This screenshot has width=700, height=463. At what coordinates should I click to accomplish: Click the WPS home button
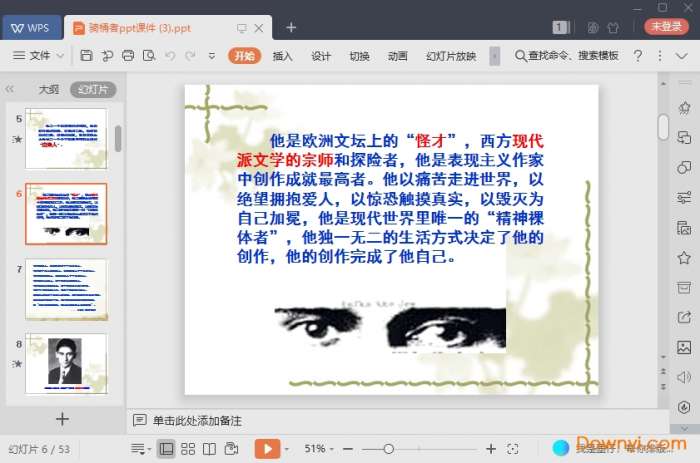[31, 28]
